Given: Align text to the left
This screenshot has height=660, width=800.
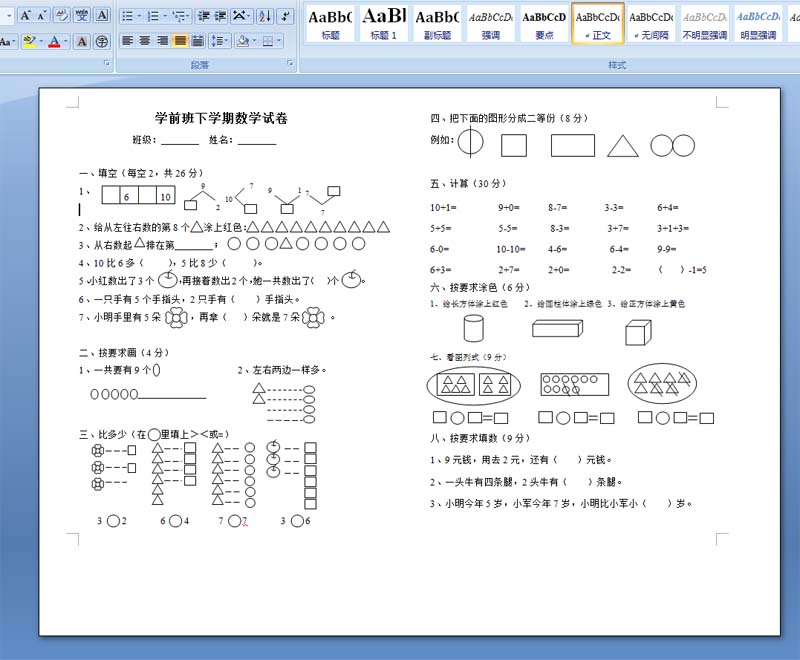Looking at the screenshot, I should coord(128,41).
